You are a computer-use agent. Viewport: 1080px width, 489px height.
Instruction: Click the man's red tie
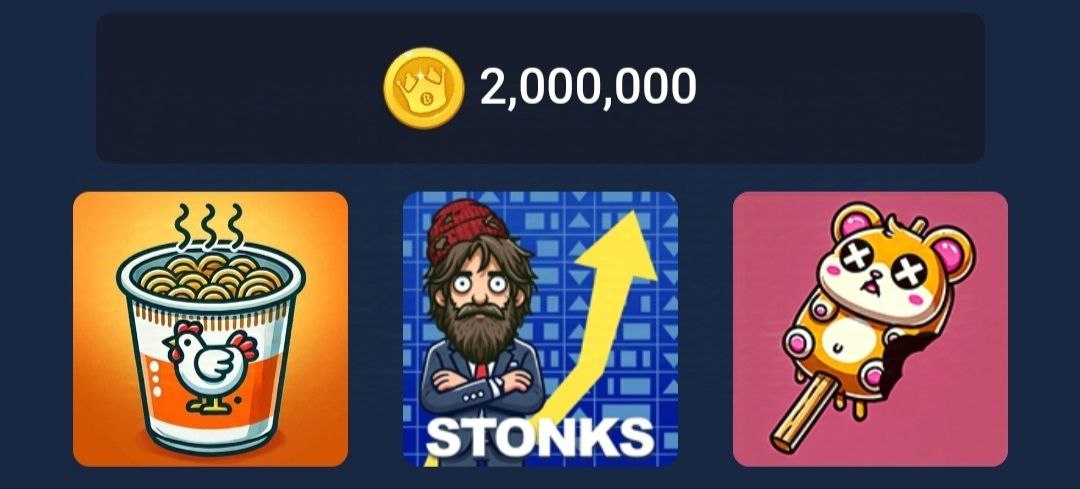click(x=481, y=372)
